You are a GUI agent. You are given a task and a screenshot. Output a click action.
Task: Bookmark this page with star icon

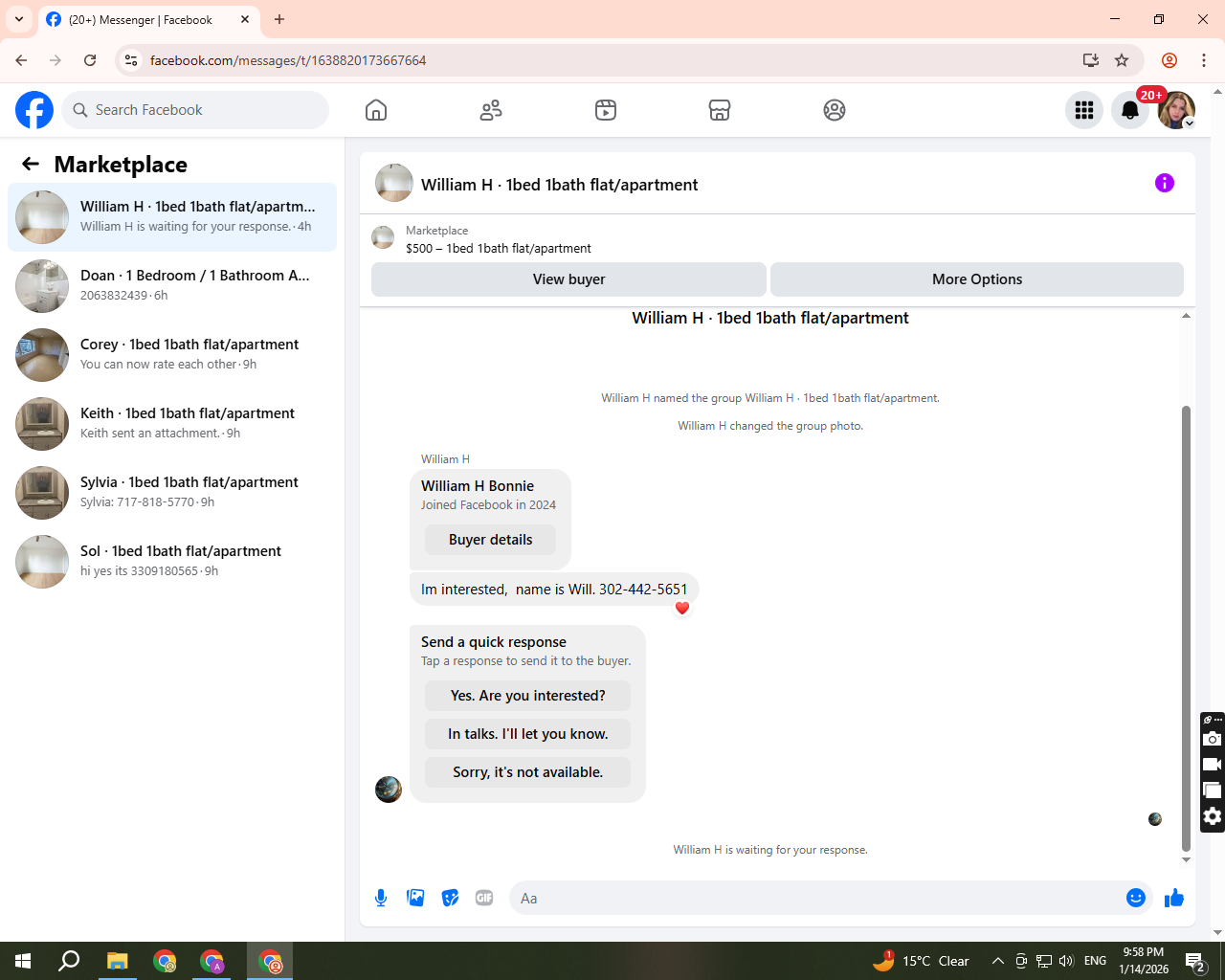[1122, 60]
